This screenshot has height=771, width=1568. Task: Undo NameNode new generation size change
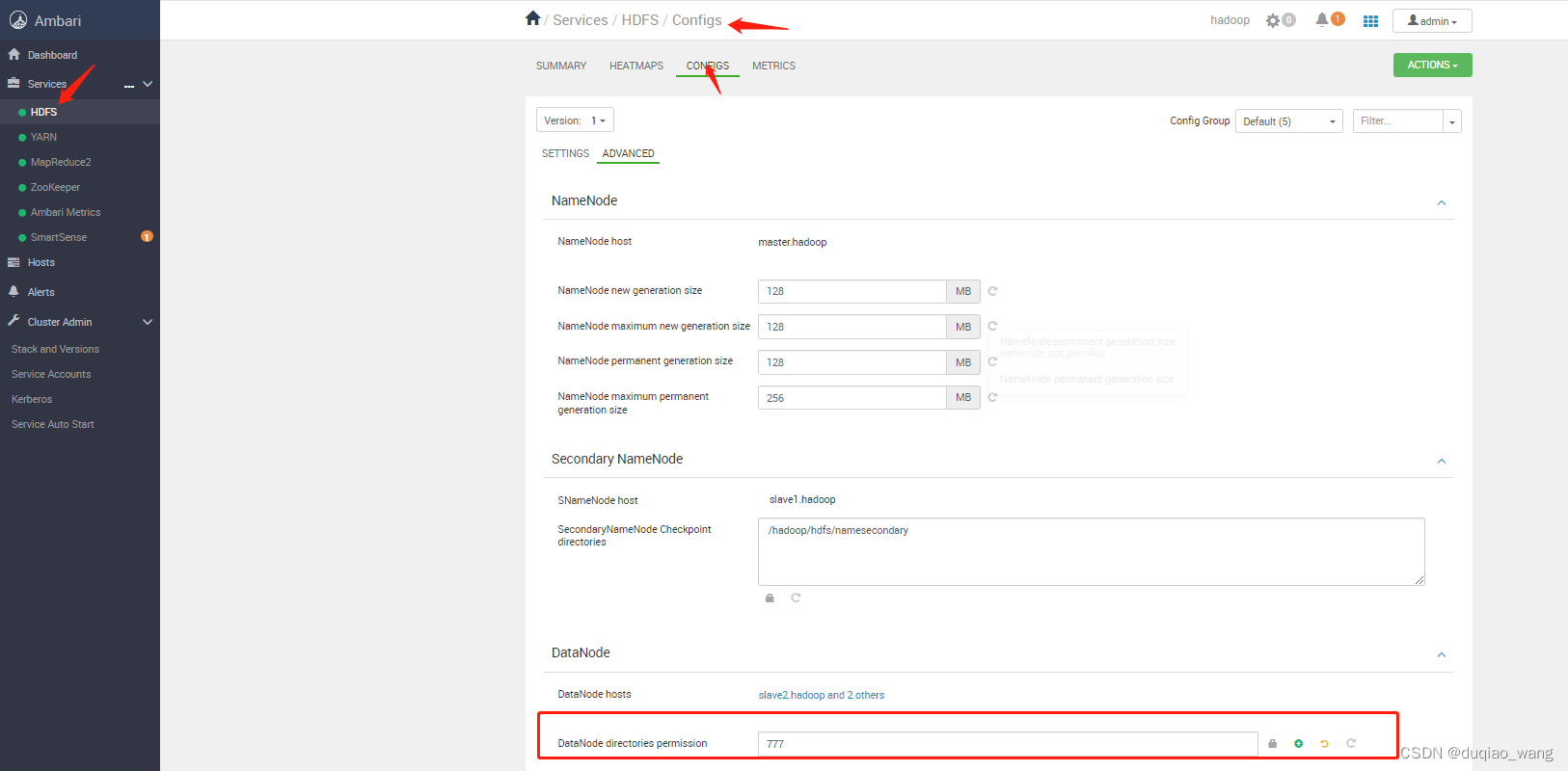click(992, 291)
